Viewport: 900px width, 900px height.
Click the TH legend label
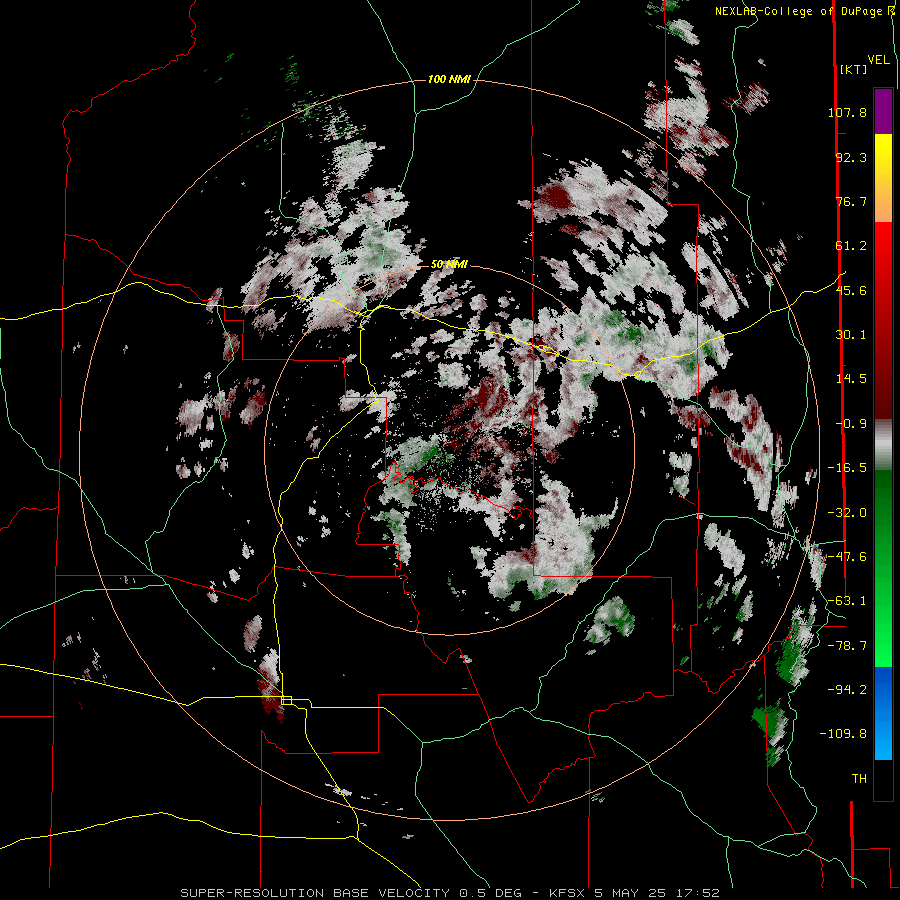click(x=859, y=779)
